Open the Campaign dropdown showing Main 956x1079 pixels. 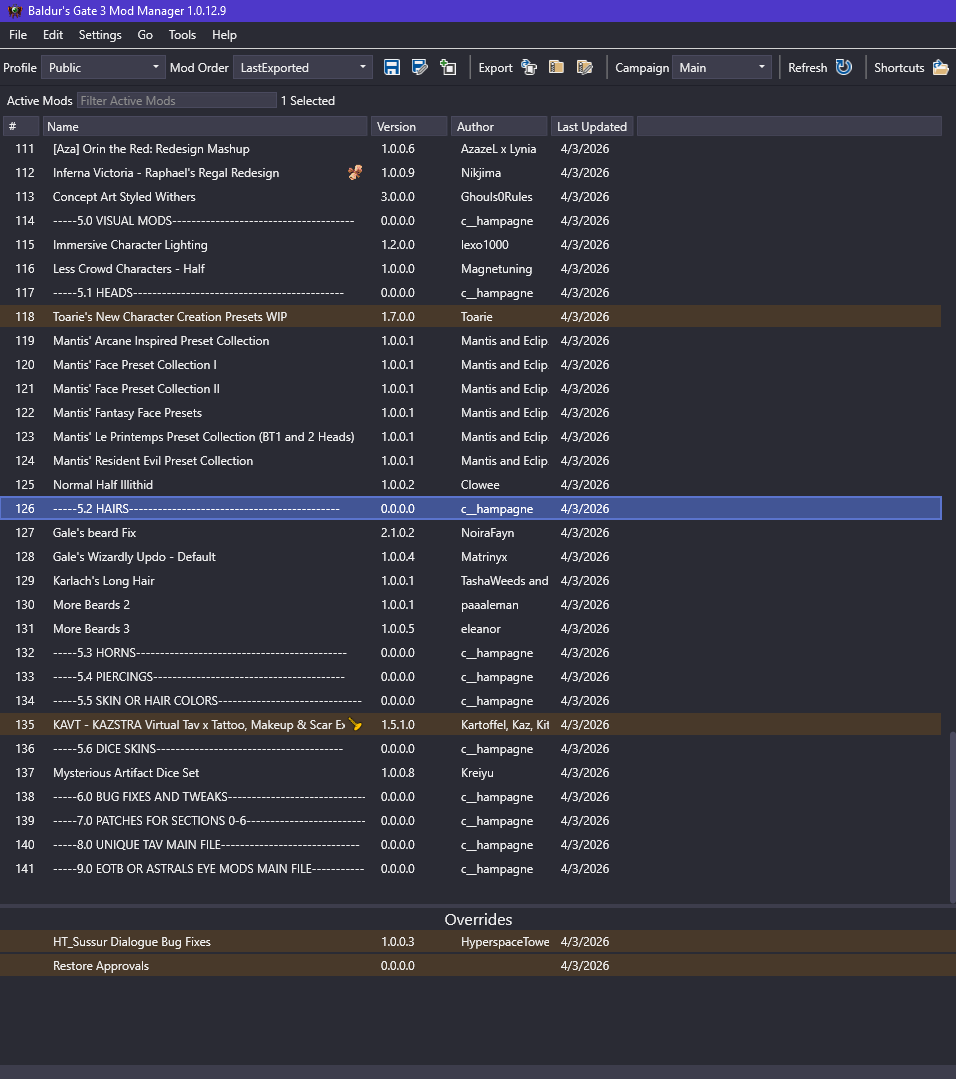point(721,67)
